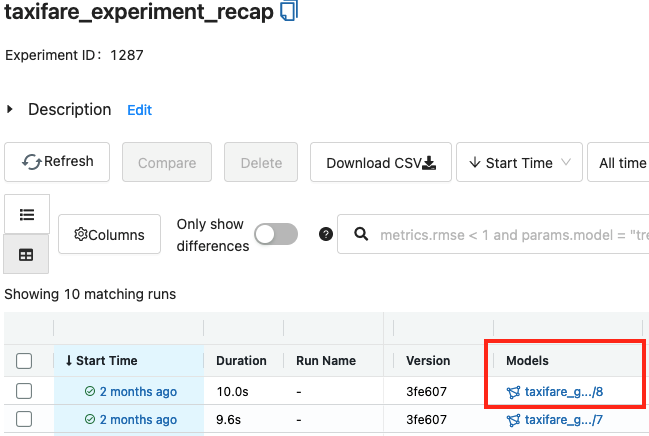Click the search magnifier icon
649x436 pixels.
click(x=361, y=234)
